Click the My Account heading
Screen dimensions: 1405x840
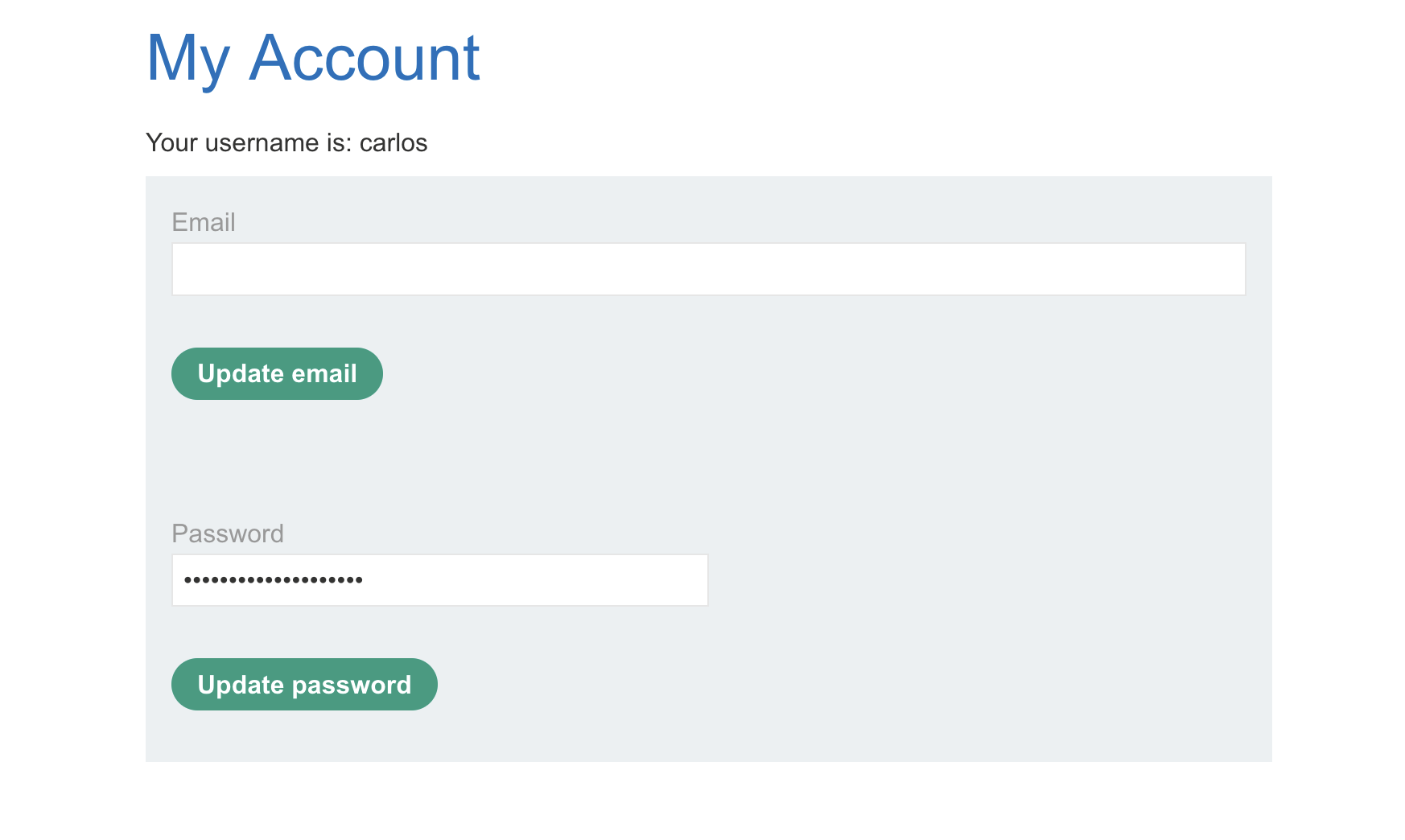(x=312, y=58)
